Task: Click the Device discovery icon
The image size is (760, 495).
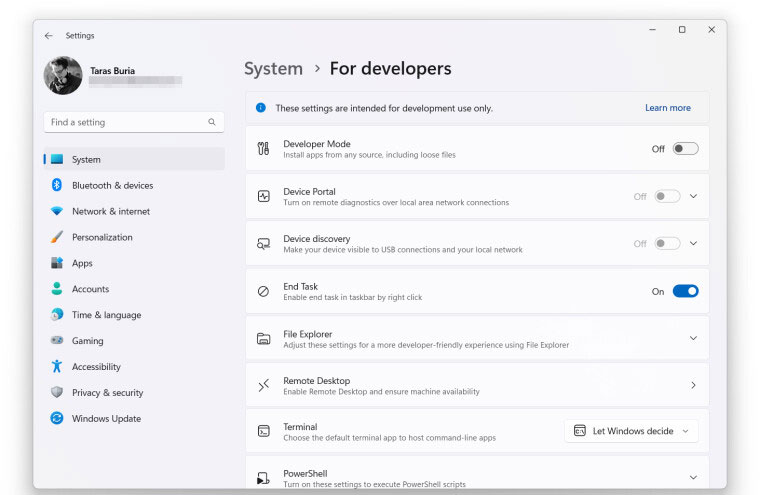Action: coord(263,243)
